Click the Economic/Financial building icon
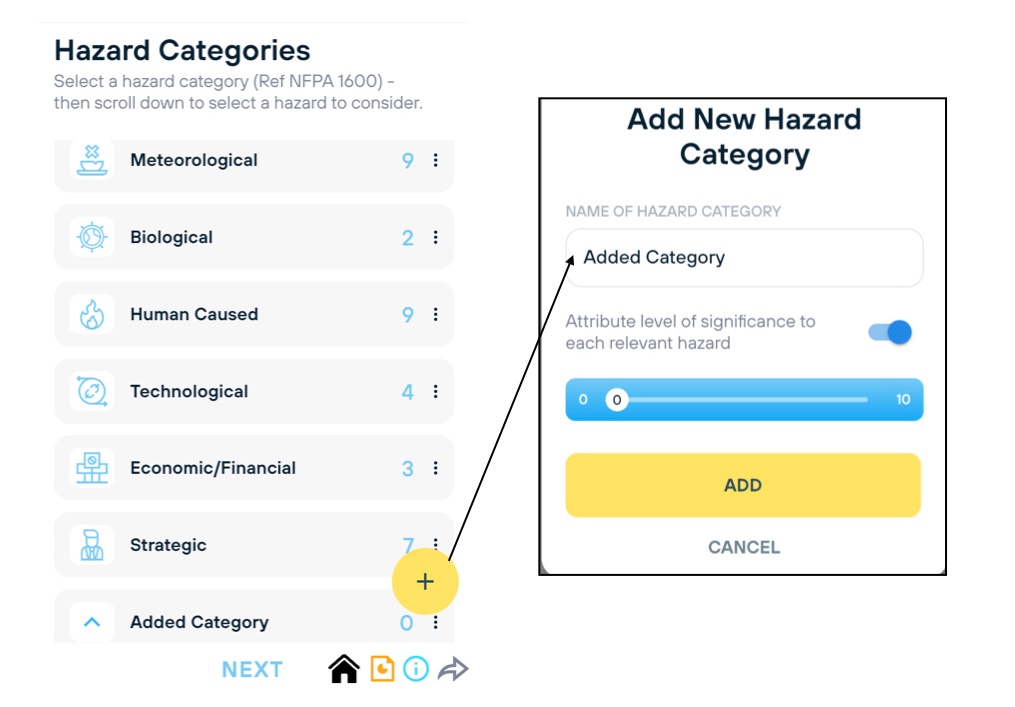 pos(92,468)
